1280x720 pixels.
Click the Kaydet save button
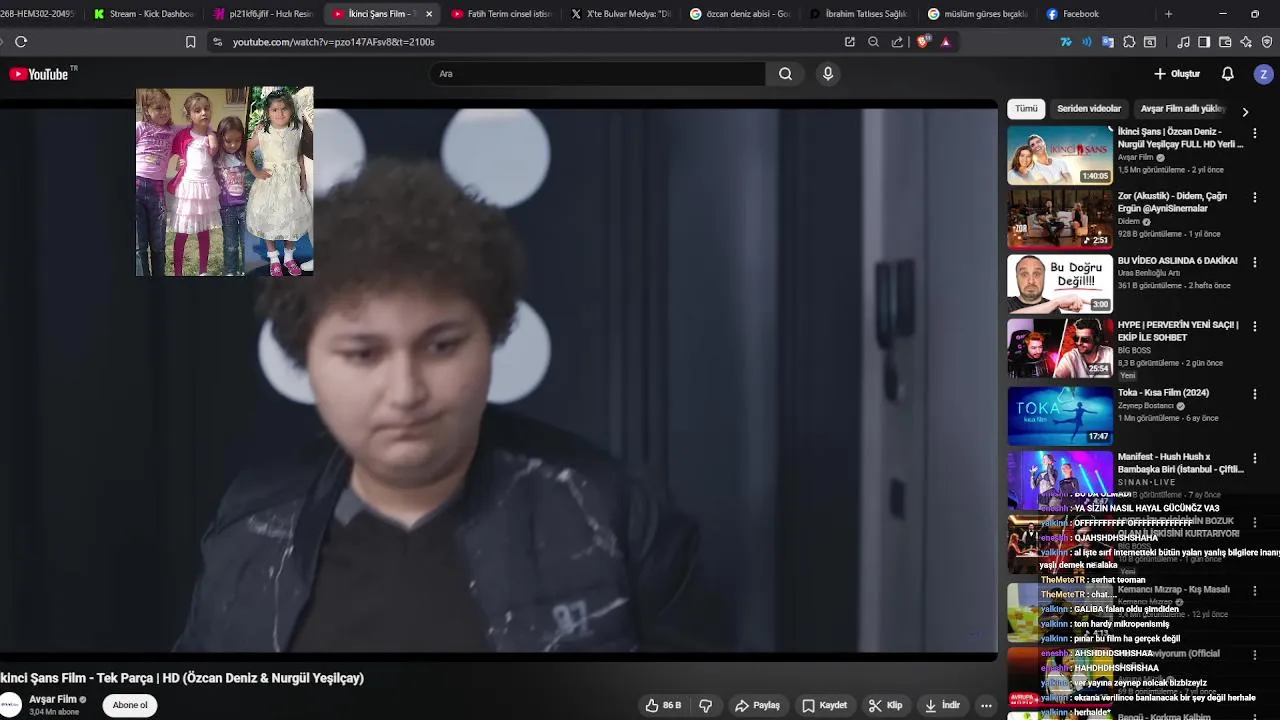[x=825, y=705]
